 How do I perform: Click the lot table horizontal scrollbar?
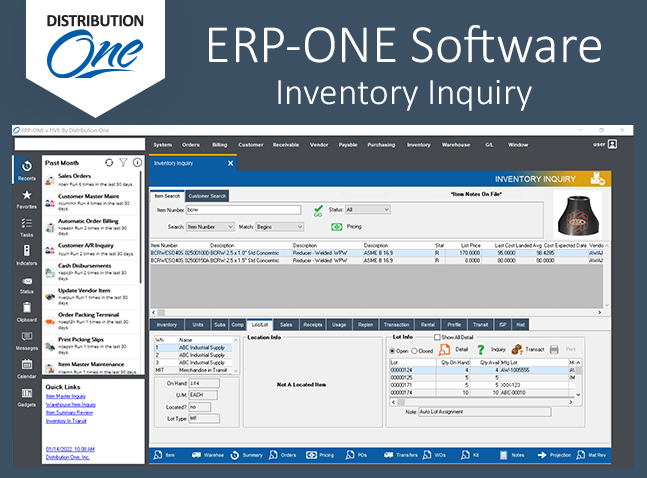click(x=482, y=402)
